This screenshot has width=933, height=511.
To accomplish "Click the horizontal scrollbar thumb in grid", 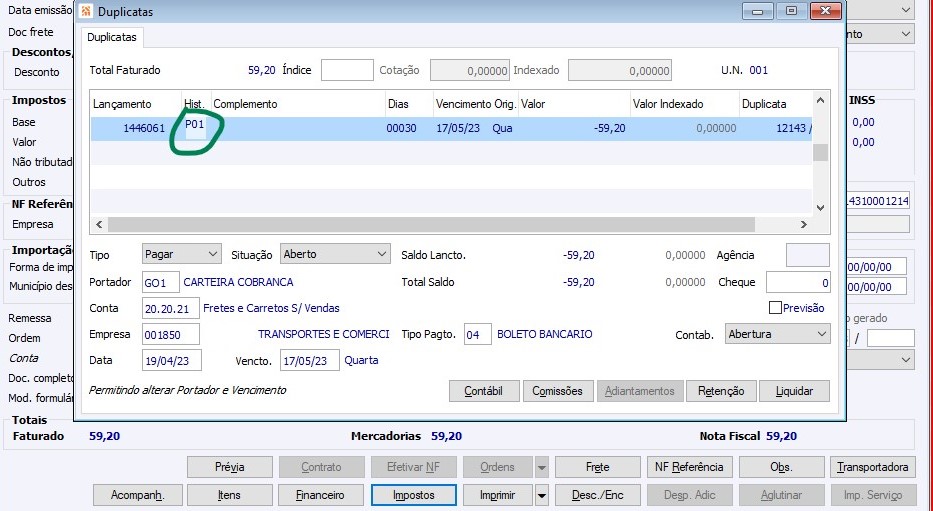I will [x=431, y=224].
